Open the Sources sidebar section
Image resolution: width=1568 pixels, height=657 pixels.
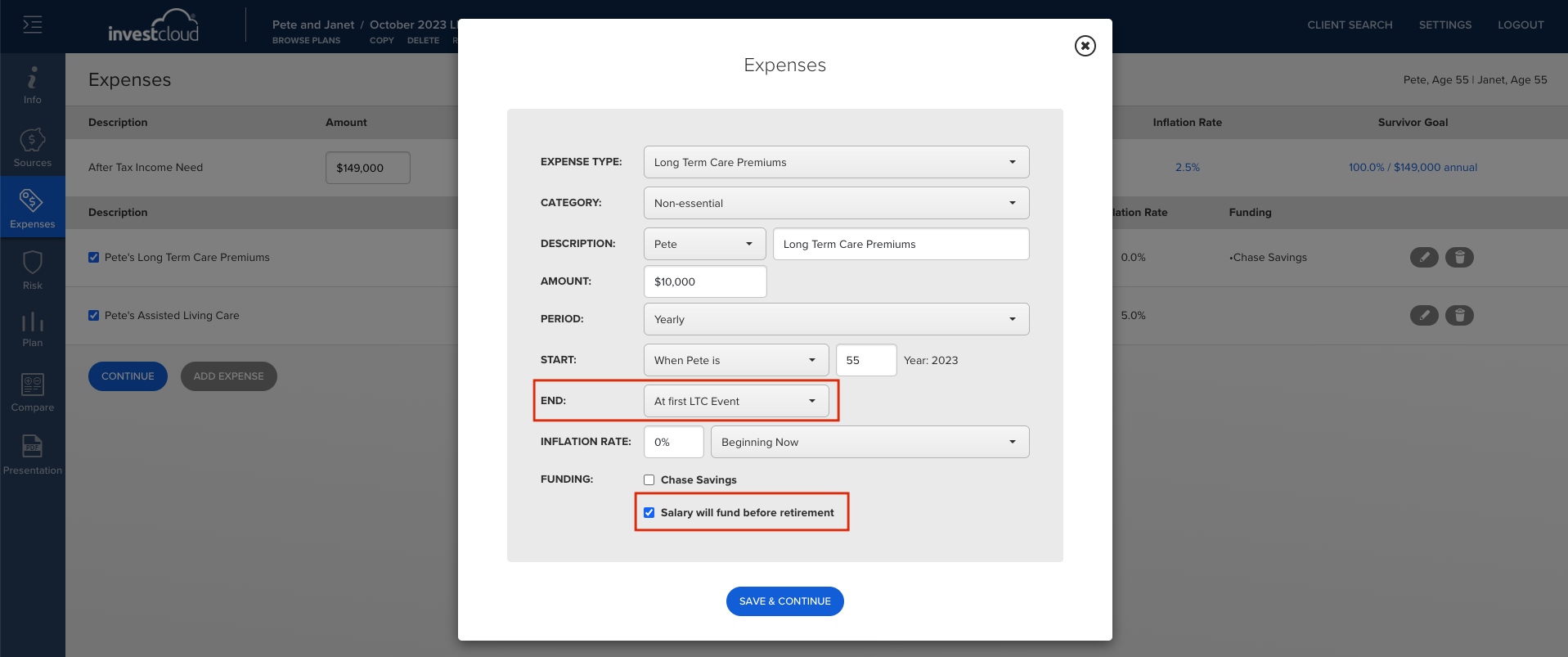[32, 147]
